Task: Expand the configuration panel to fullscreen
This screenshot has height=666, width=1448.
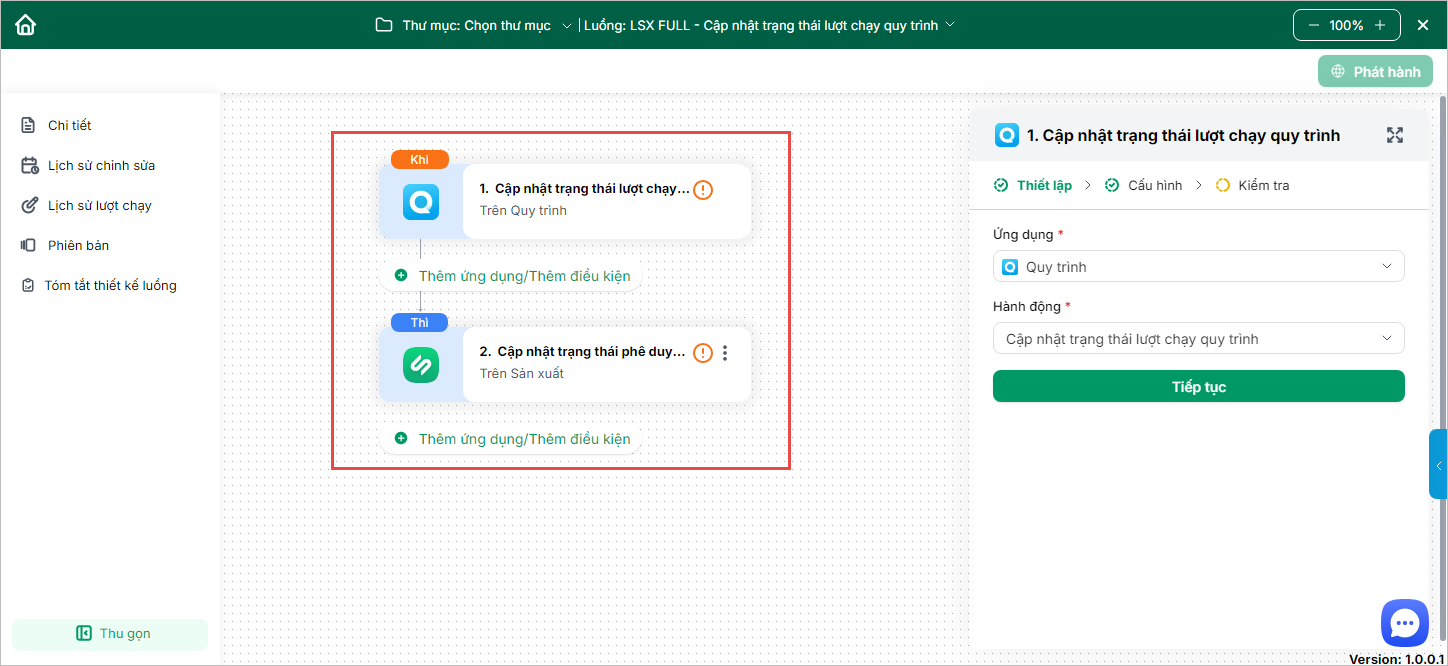Action: [1395, 135]
